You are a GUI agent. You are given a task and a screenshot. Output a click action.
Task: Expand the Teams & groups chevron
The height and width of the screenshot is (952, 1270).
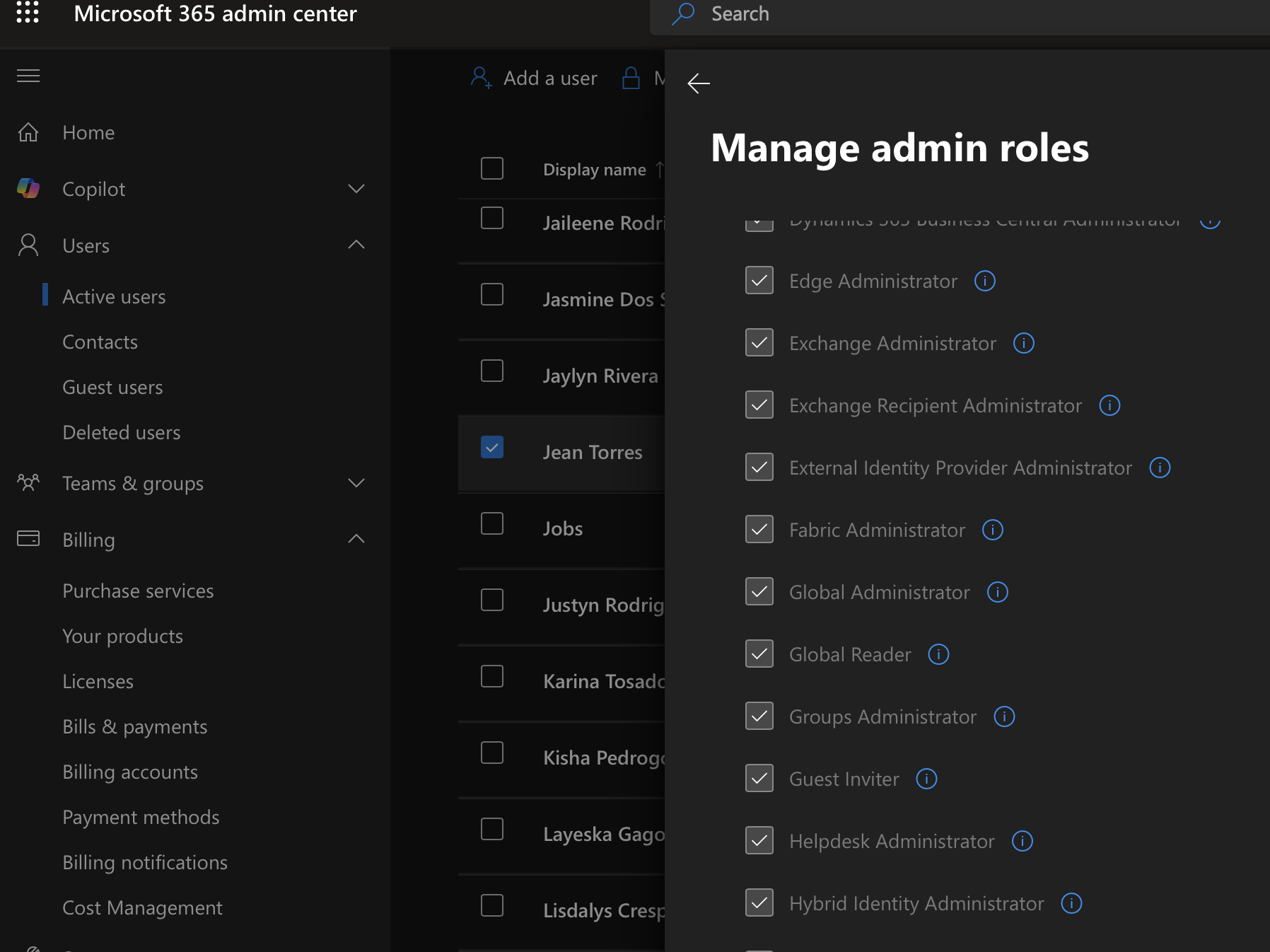coord(356,482)
